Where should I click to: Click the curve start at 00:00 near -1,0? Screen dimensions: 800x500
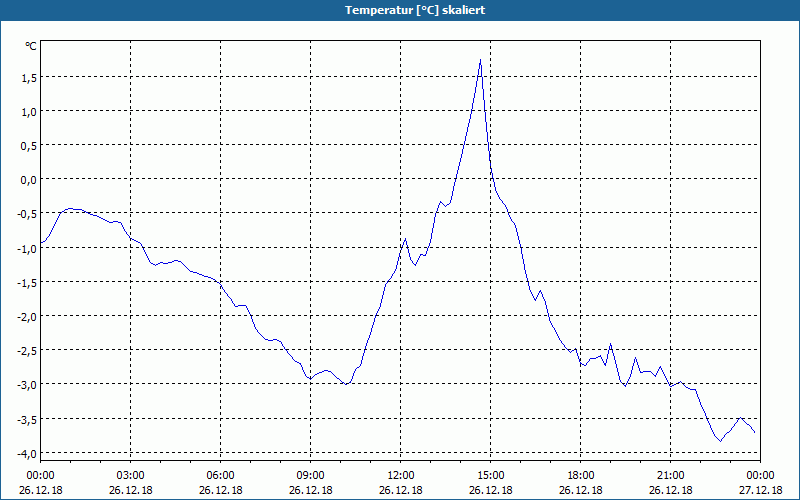pyautogui.click(x=41, y=243)
